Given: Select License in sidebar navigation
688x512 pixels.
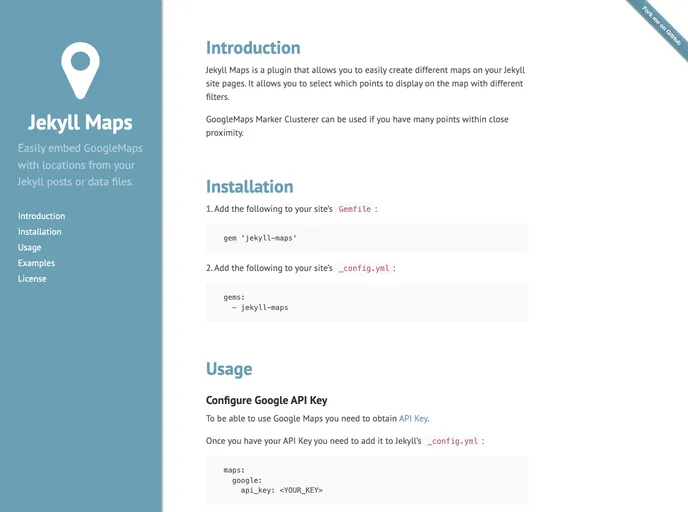Looking at the screenshot, I should (x=32, y=279).
